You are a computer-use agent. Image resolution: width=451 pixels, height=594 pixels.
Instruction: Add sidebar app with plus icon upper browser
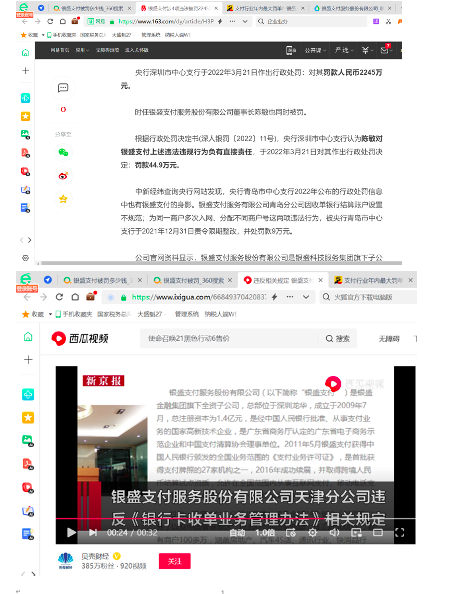coord(25,70)
